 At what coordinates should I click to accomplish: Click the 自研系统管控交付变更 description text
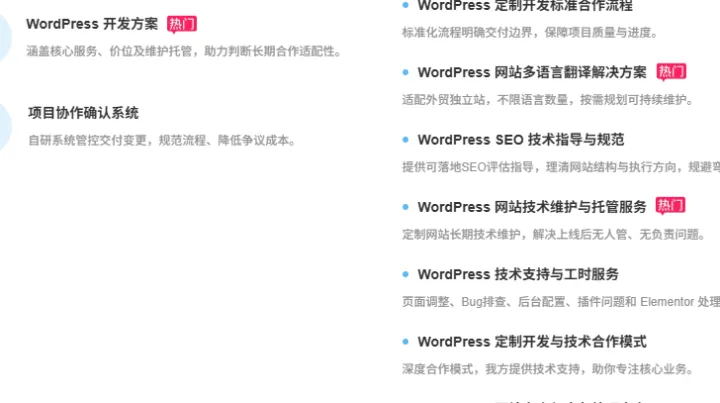point(162,140)
